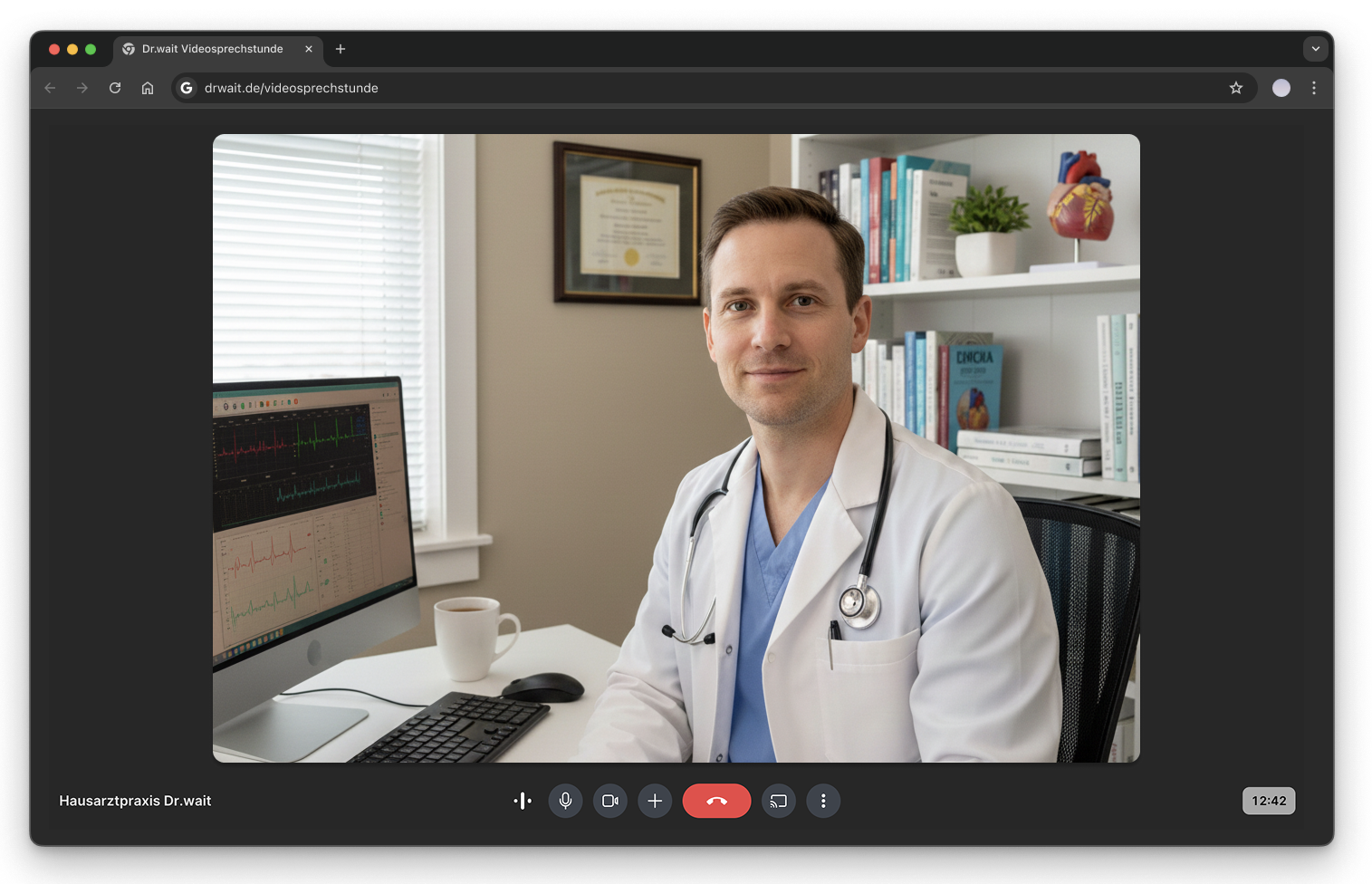Screen dimensions: 1372x884
Task: End the video consultation call
Action: [716, 801]
